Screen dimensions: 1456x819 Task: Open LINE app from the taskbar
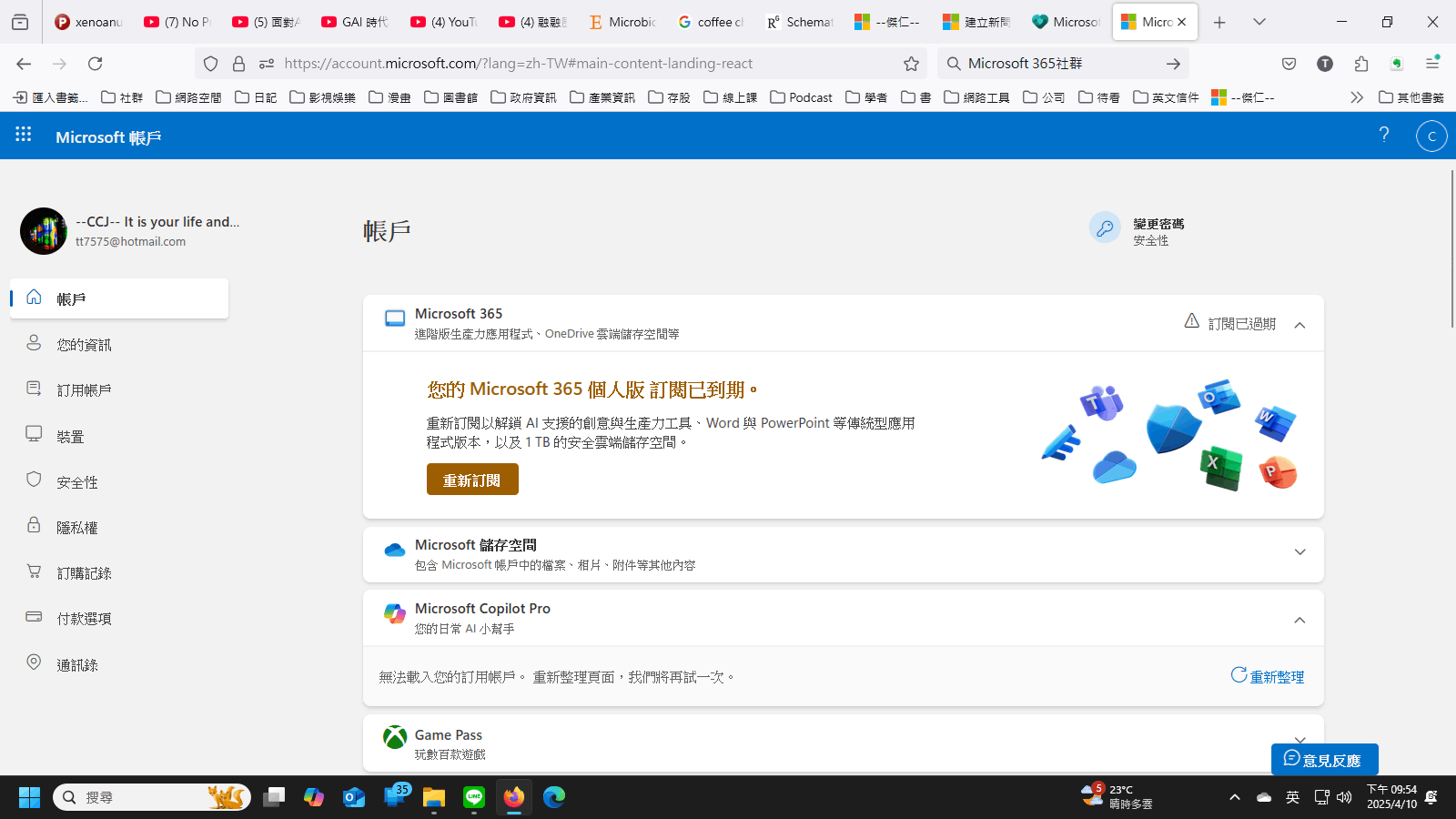coord(474,798)
